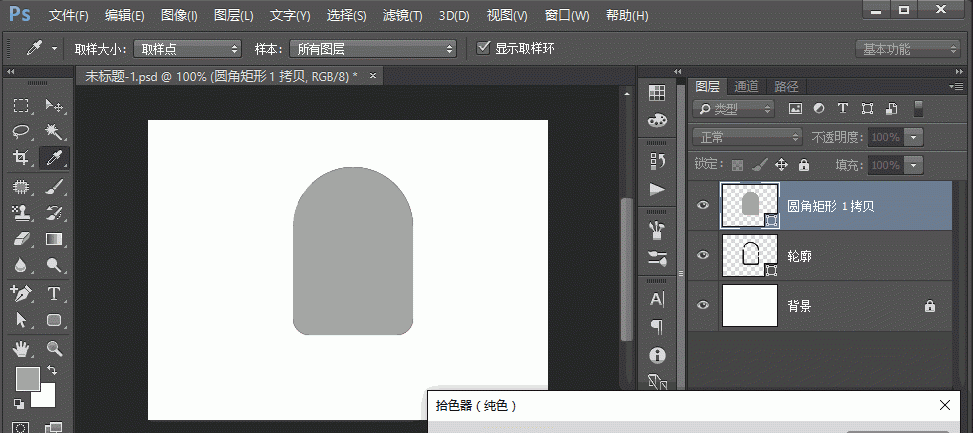Toggle the 显示取样环 checkbox

(x=484, y=48)
